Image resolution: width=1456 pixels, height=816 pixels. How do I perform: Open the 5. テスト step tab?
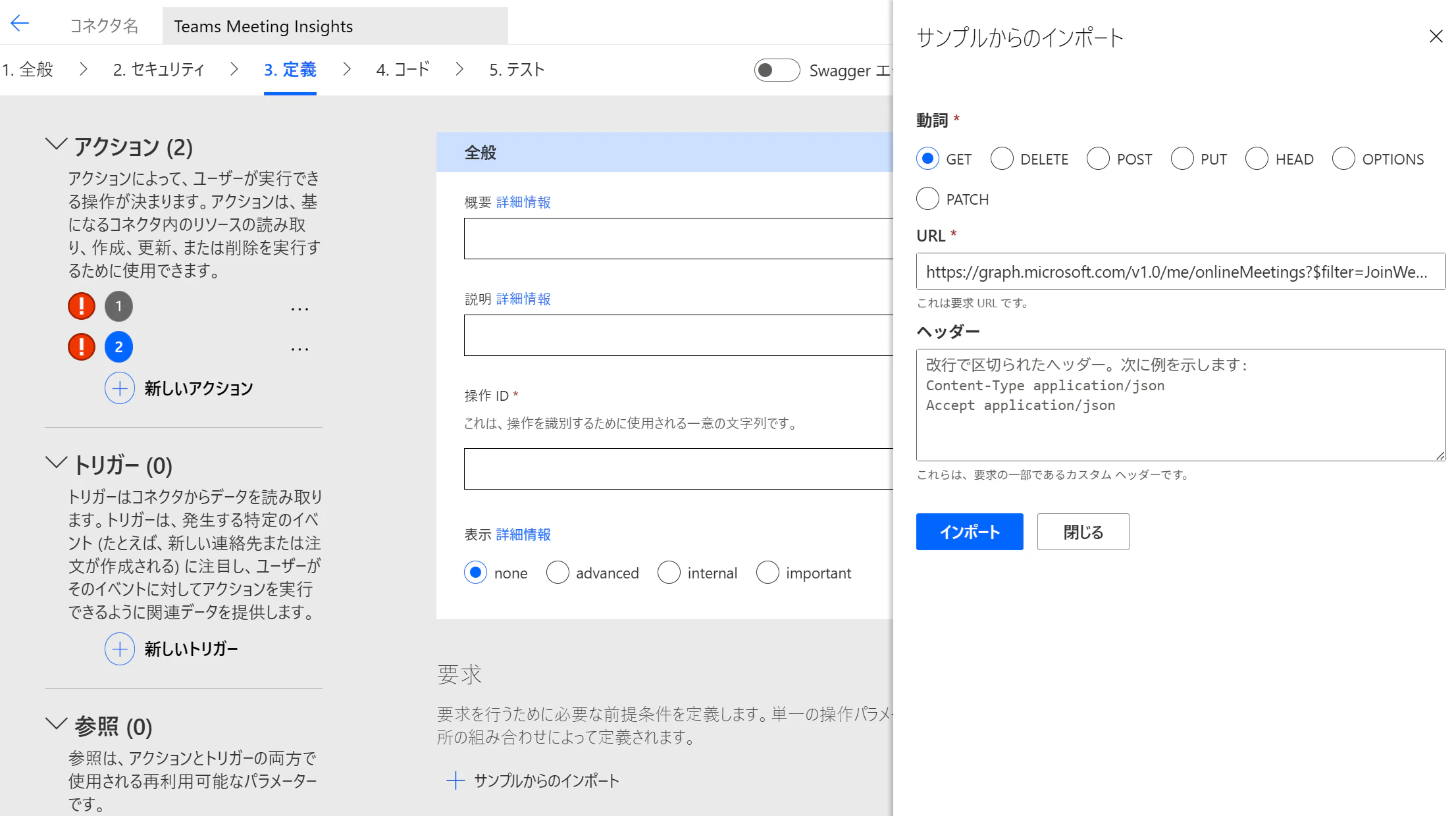click(517, 69)
